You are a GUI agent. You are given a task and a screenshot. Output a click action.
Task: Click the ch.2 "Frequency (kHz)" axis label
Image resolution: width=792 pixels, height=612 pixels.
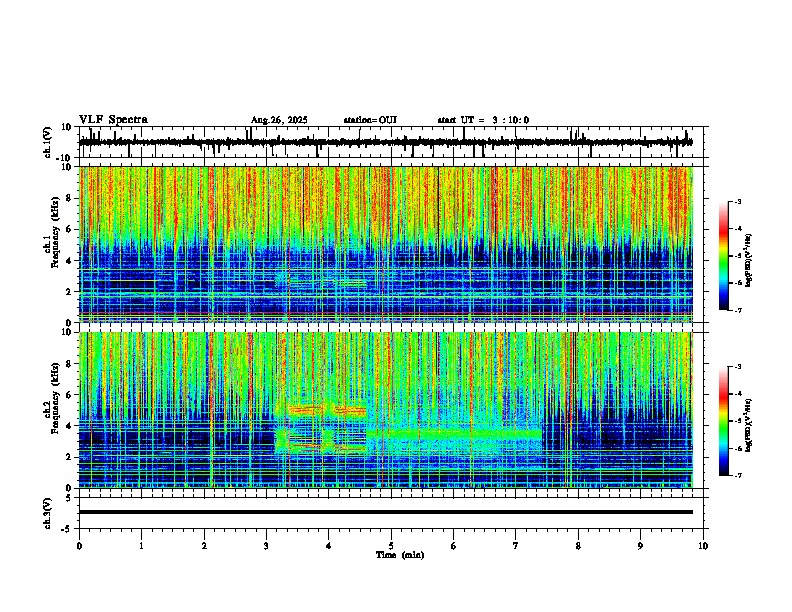[55, 398]
